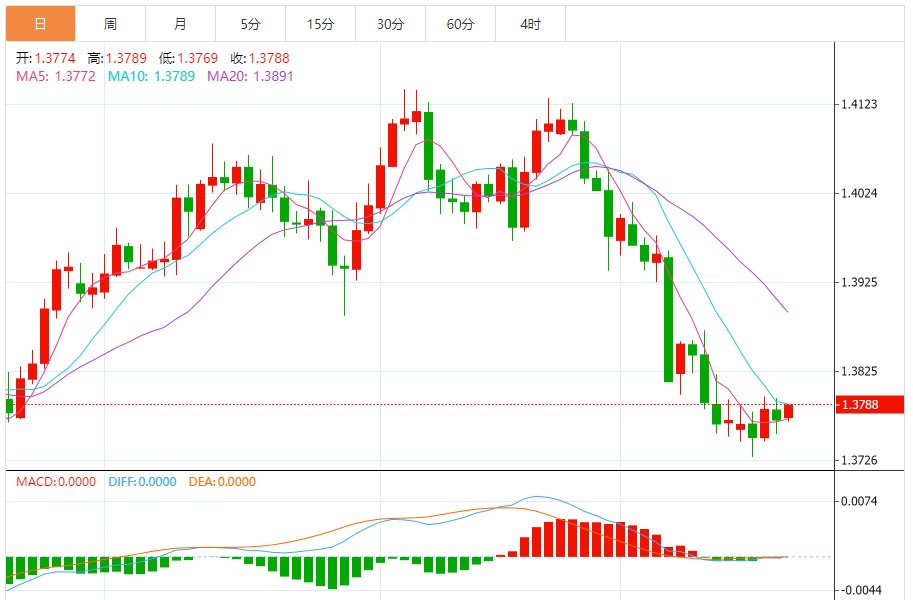
Task: Click the 0.0074 MACD axis label
Action: click(x=860, y=501)
